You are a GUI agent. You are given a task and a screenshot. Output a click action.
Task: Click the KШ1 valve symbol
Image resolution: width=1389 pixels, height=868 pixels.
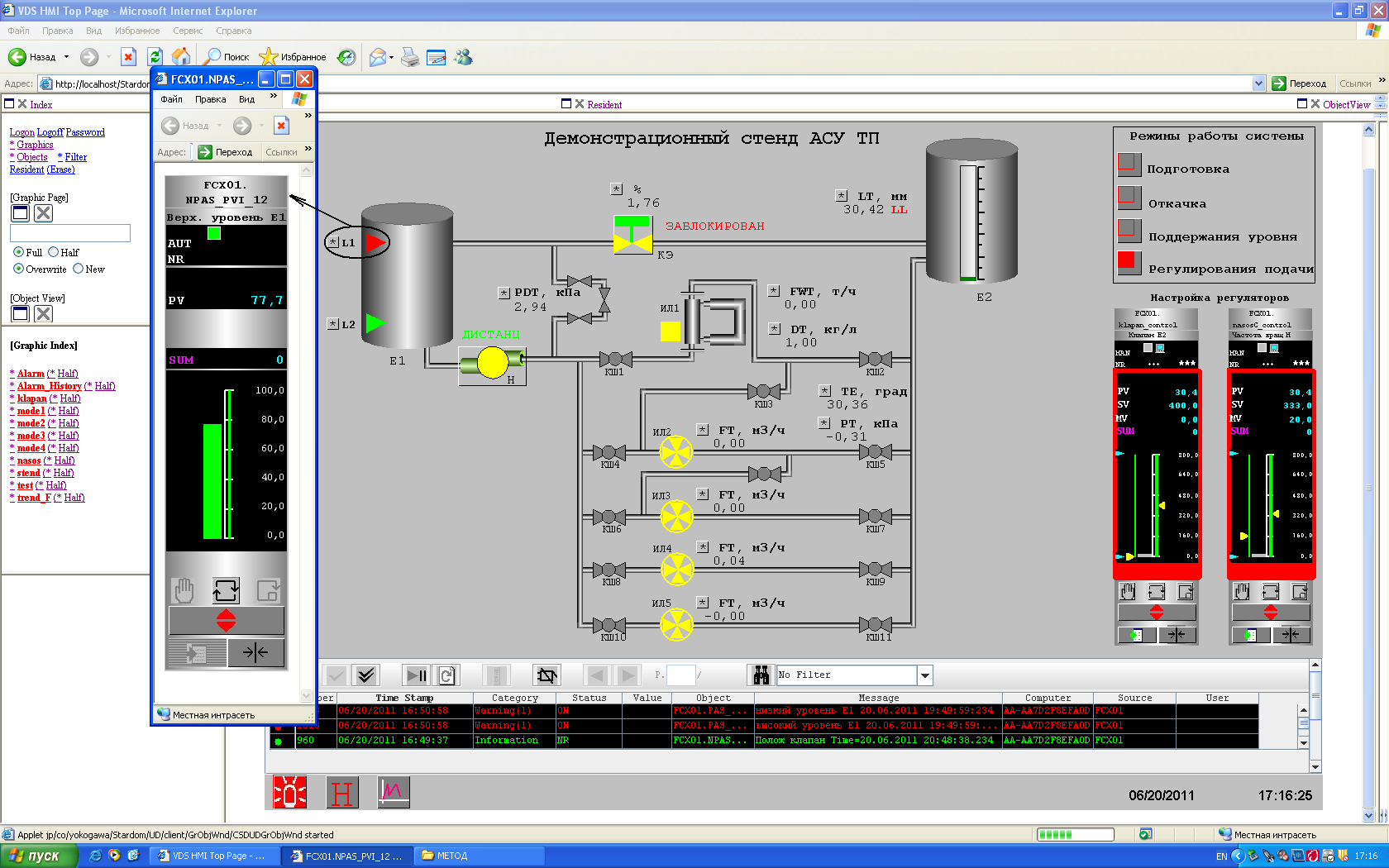[x=615, y=359]
